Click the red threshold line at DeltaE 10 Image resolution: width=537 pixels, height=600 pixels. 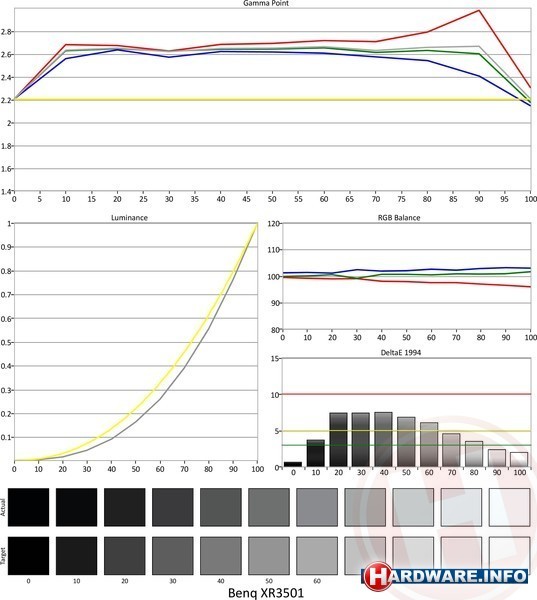(x=406, y=394)
